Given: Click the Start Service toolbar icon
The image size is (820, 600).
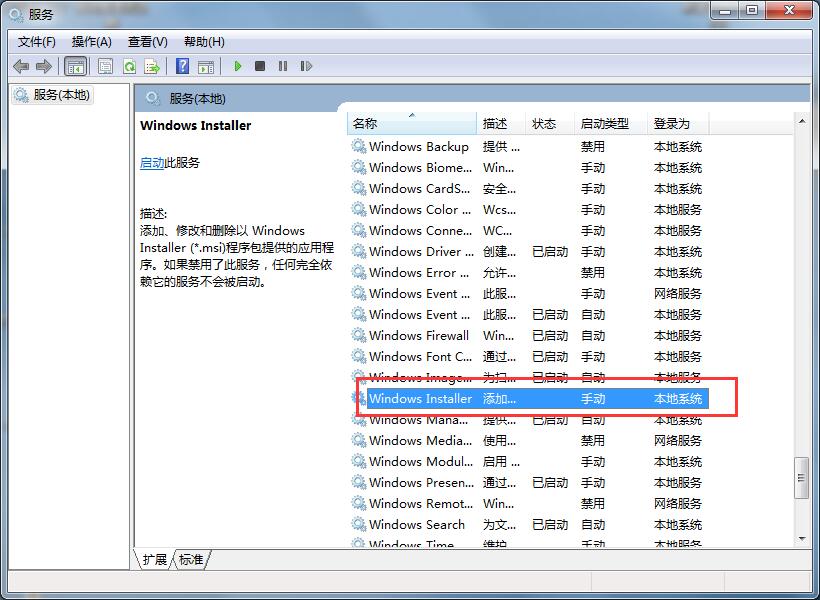Looking at the screenshot, I should click(x=237, y=66).
